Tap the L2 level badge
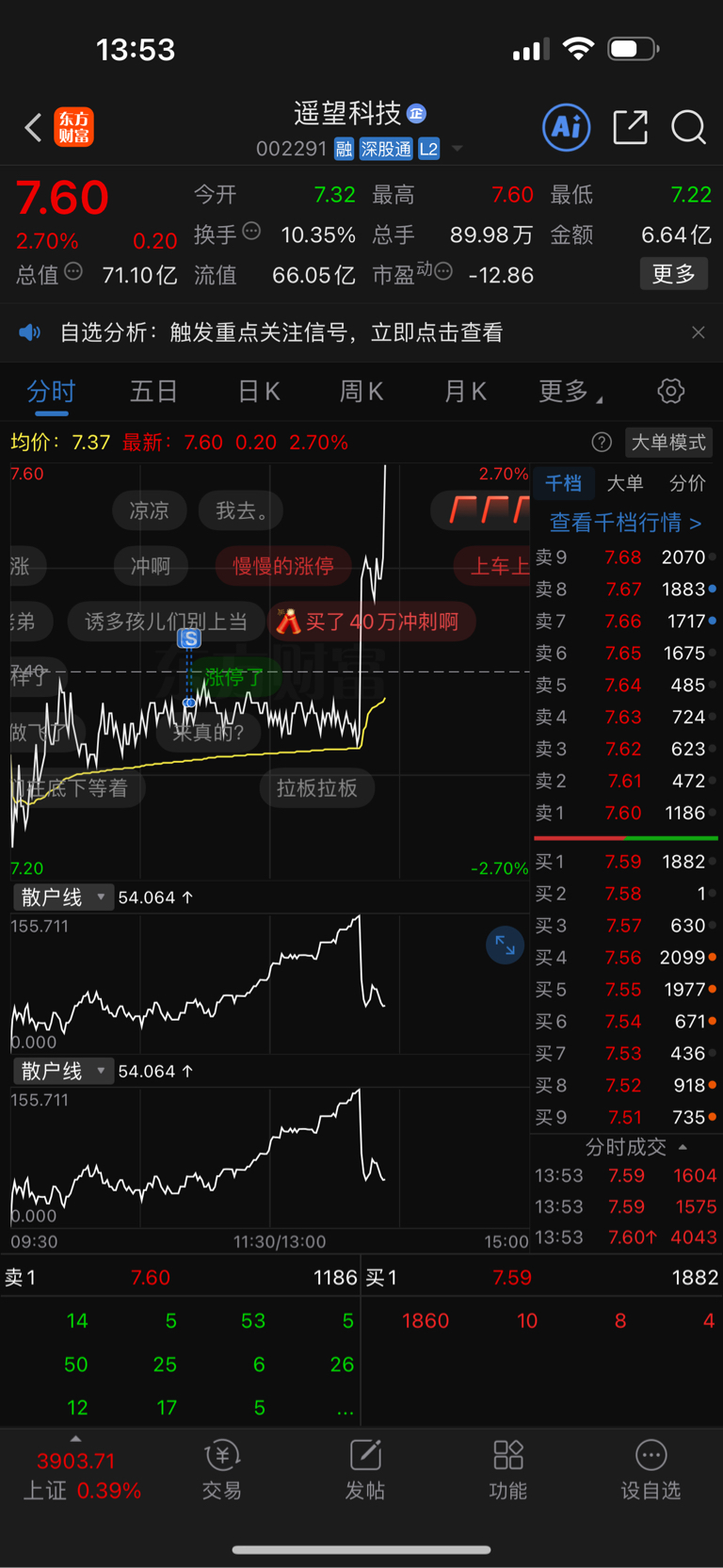723x1568 pixels. (x=428, y=149)
